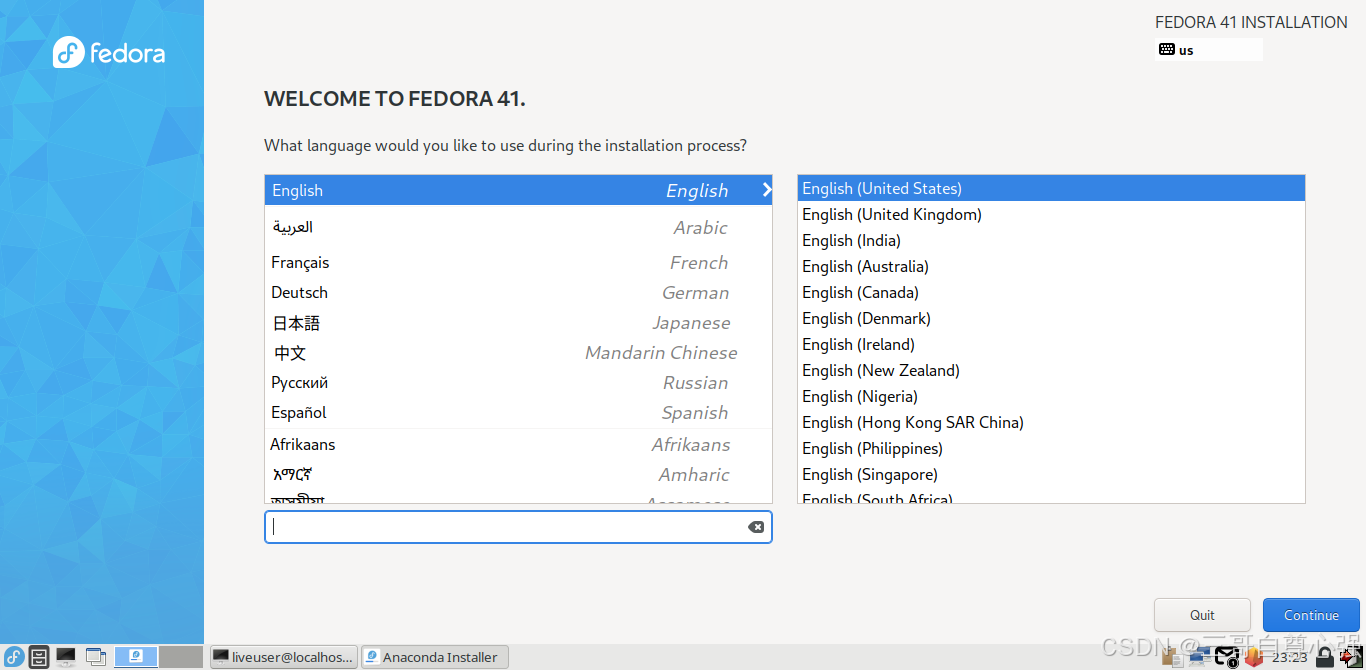Click the Continue button
This screenshot has width=1366, height=670.
1311,615
